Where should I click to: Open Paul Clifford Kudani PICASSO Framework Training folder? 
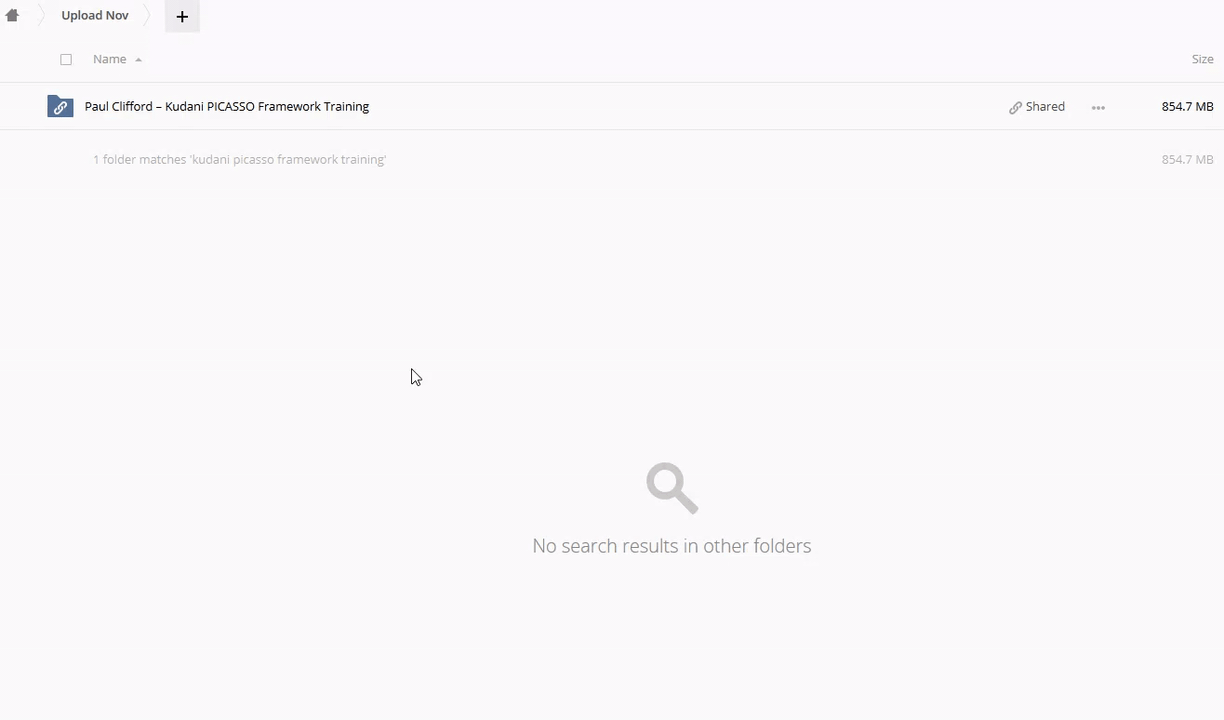pyautogui.click(x=227, y=107)
